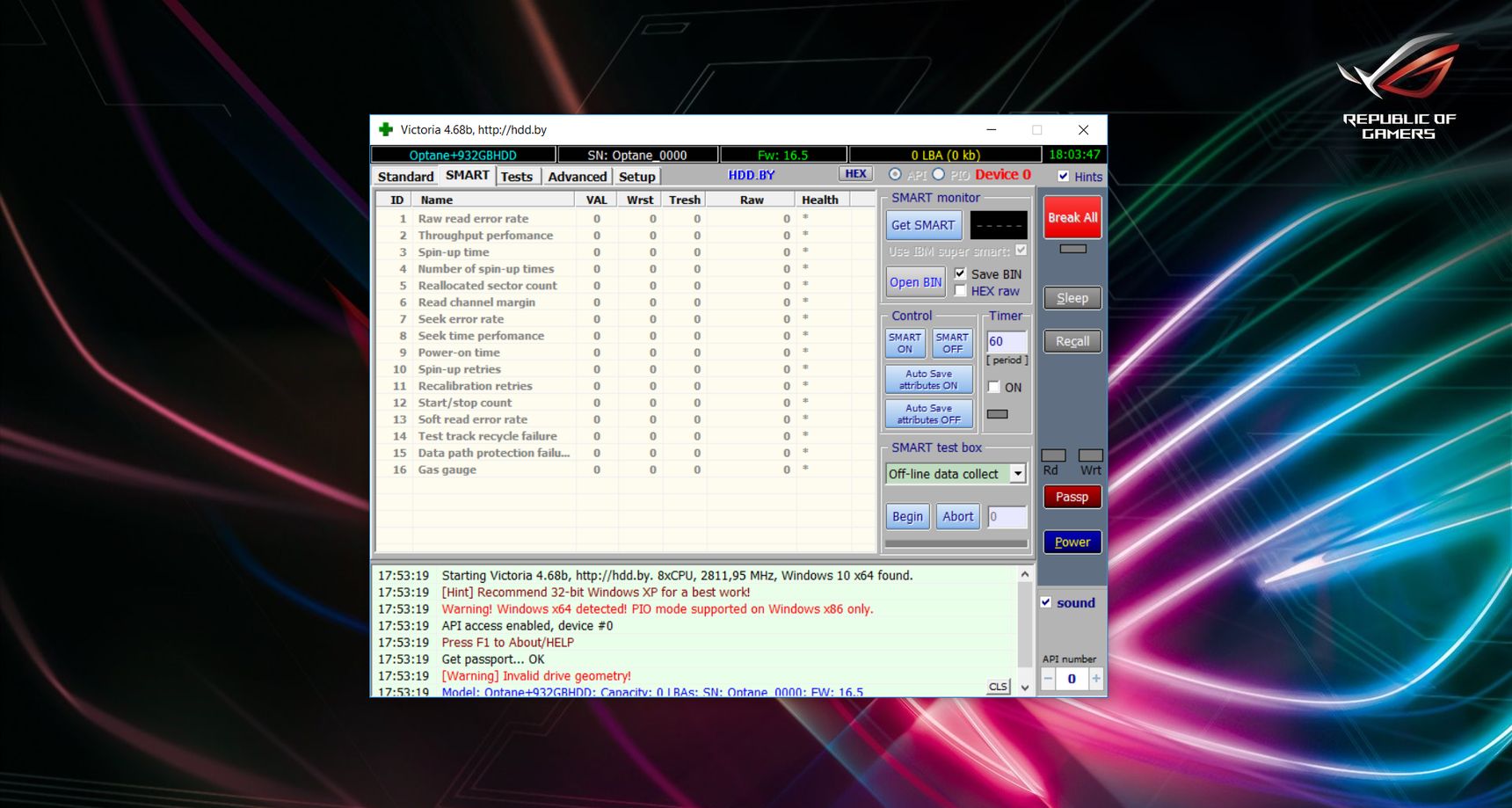
Task: Click the log scroll down arrow
Action: 1025,688
